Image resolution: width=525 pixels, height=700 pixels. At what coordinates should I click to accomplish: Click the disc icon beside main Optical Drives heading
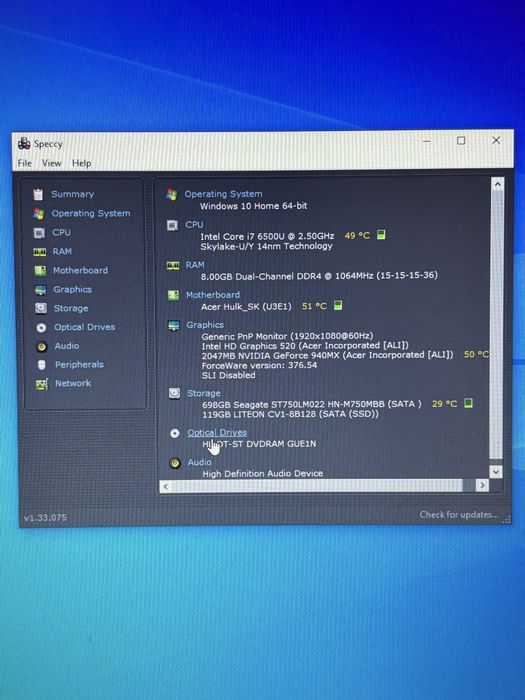click(x=175, y=433)
